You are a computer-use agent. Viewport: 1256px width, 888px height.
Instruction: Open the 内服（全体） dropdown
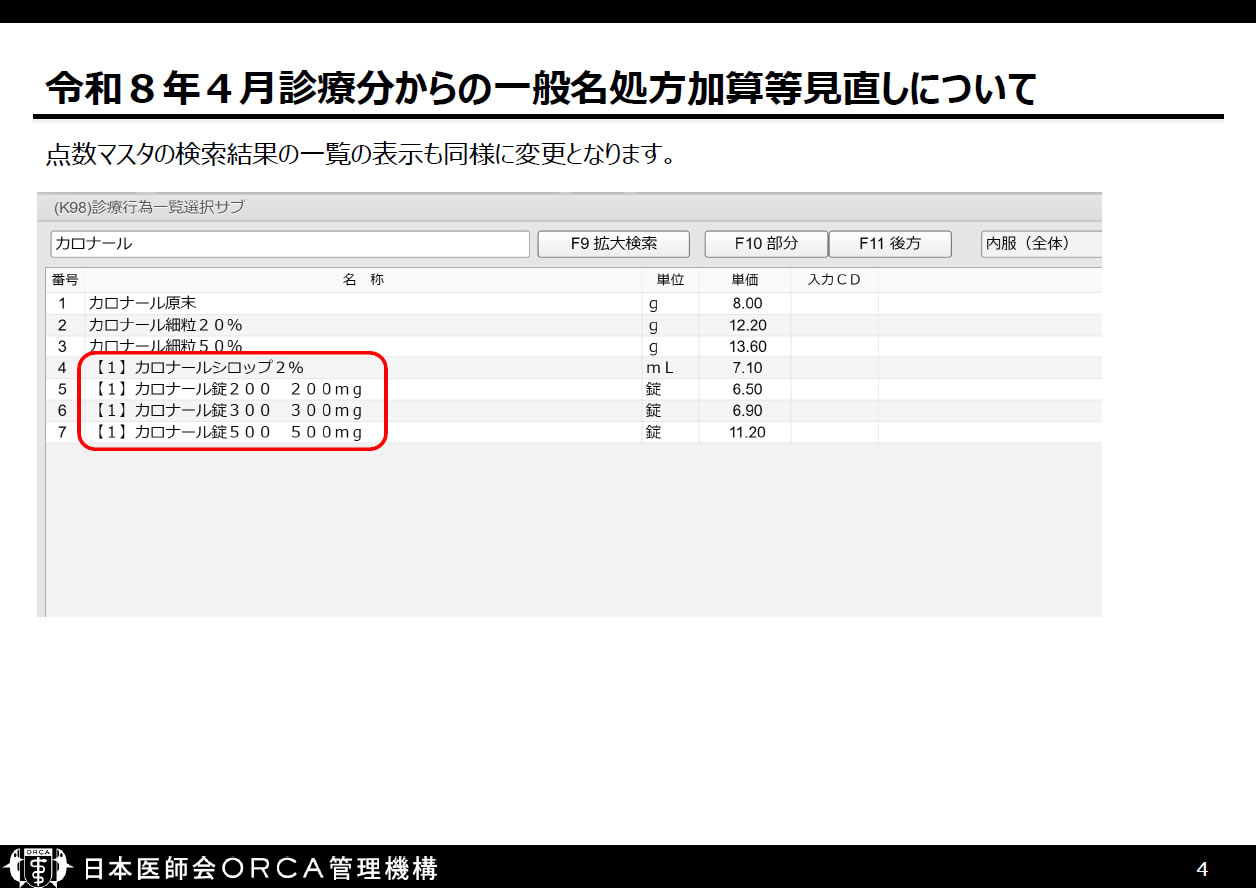point(1040,244)
